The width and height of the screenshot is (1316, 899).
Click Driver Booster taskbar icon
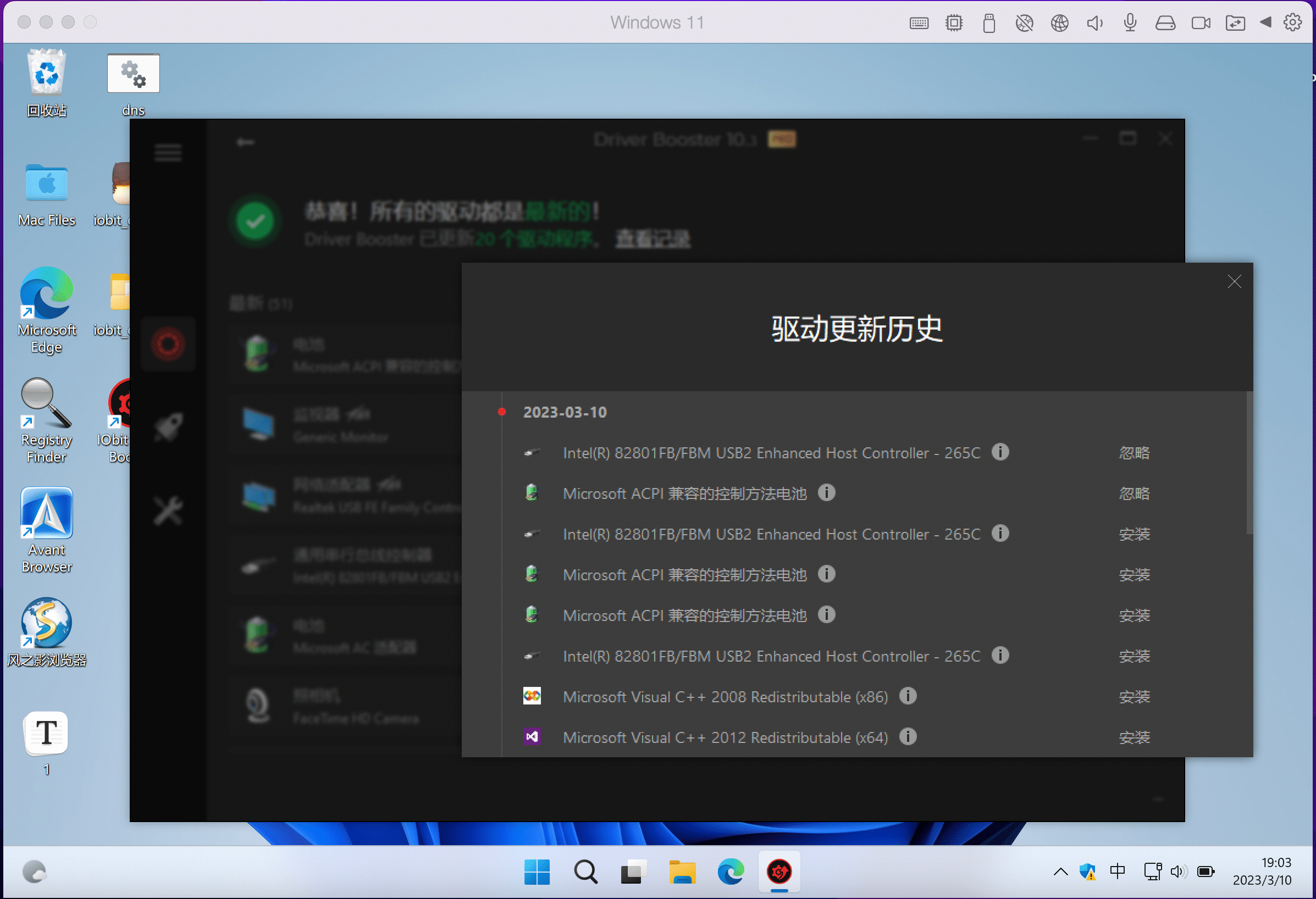[x=779, y=872]
